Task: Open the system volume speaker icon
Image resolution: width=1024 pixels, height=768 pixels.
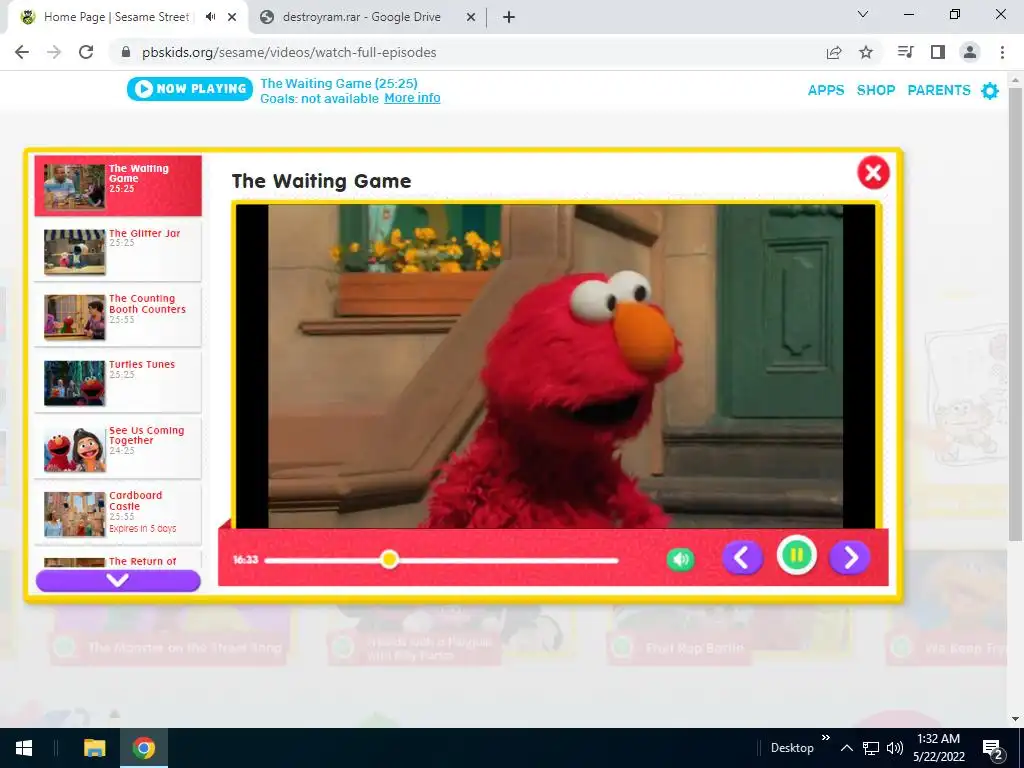Action: (x=895, y=748)
